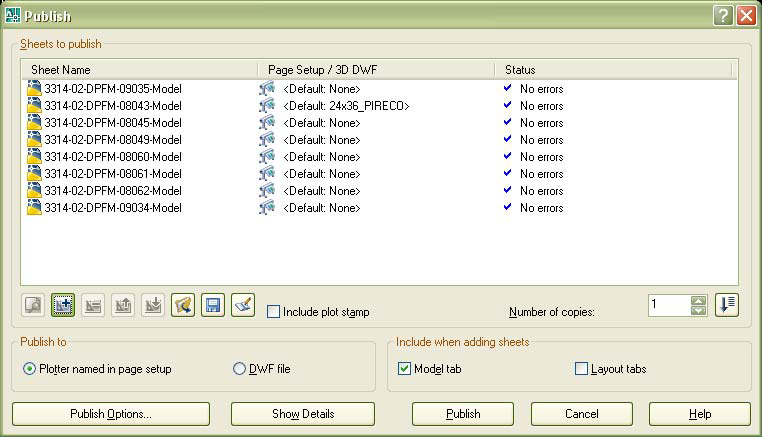Increase number of copies with up arrow
Screen dimensions: 762x437
pos(698,301)
